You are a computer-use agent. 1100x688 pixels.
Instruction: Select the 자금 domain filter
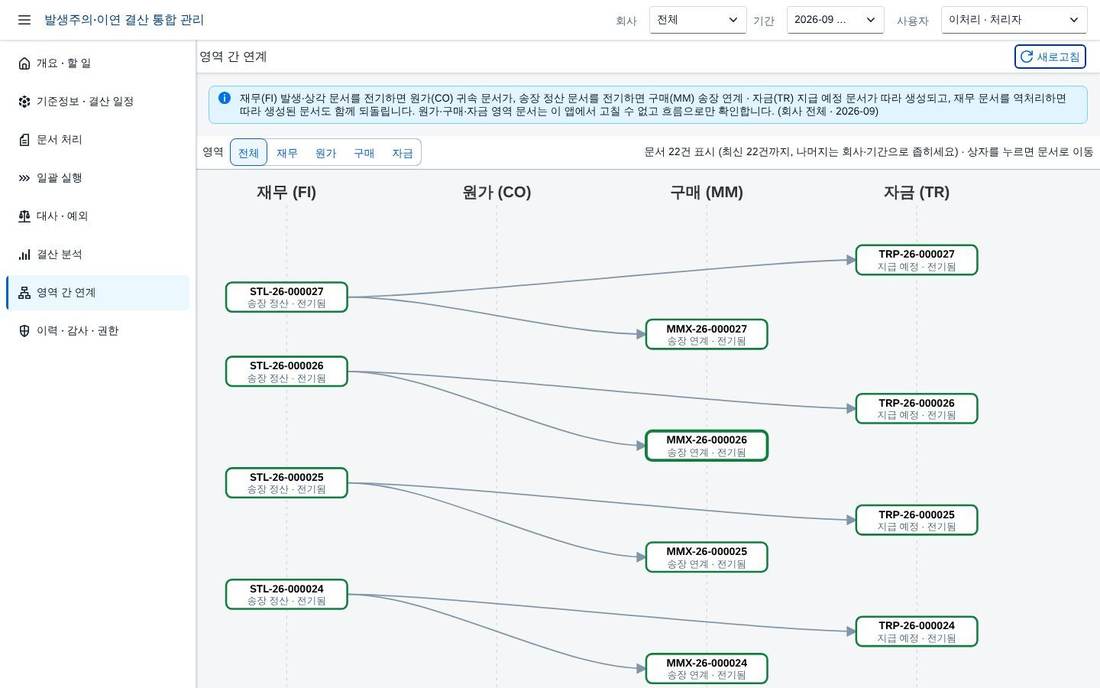tap(403, 153)
